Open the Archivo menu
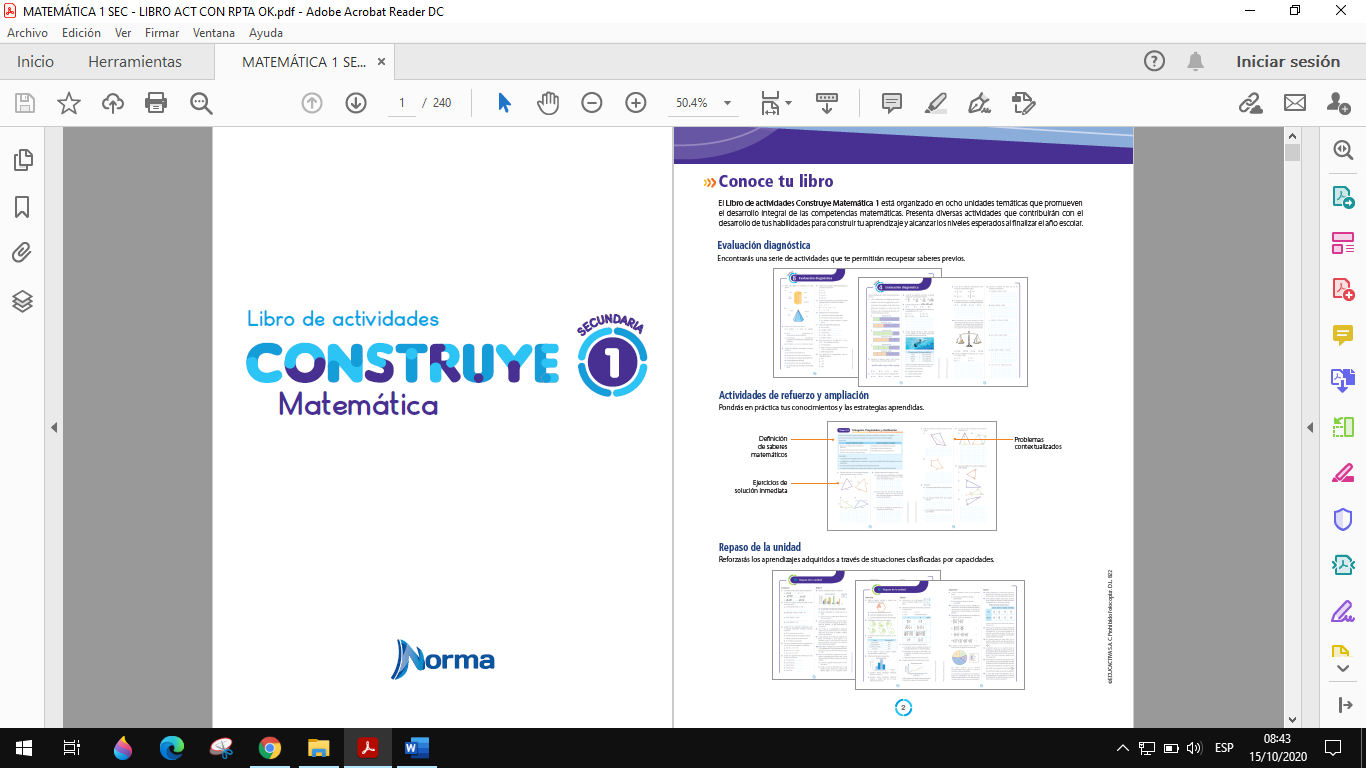1366x768 pixels. pyautogui.click(x=27, y=32)
